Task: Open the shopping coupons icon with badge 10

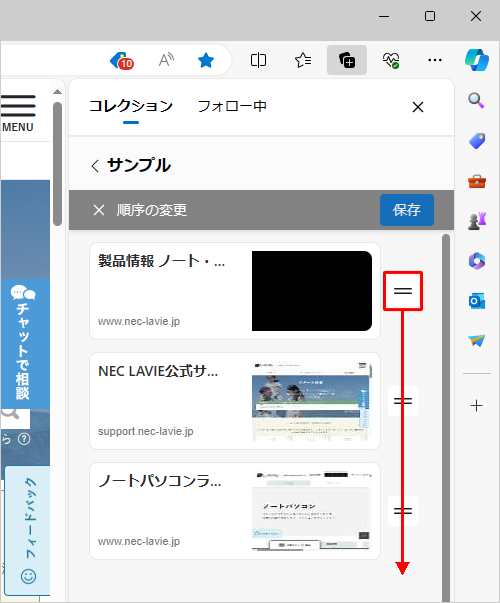Action: (122, 61)
